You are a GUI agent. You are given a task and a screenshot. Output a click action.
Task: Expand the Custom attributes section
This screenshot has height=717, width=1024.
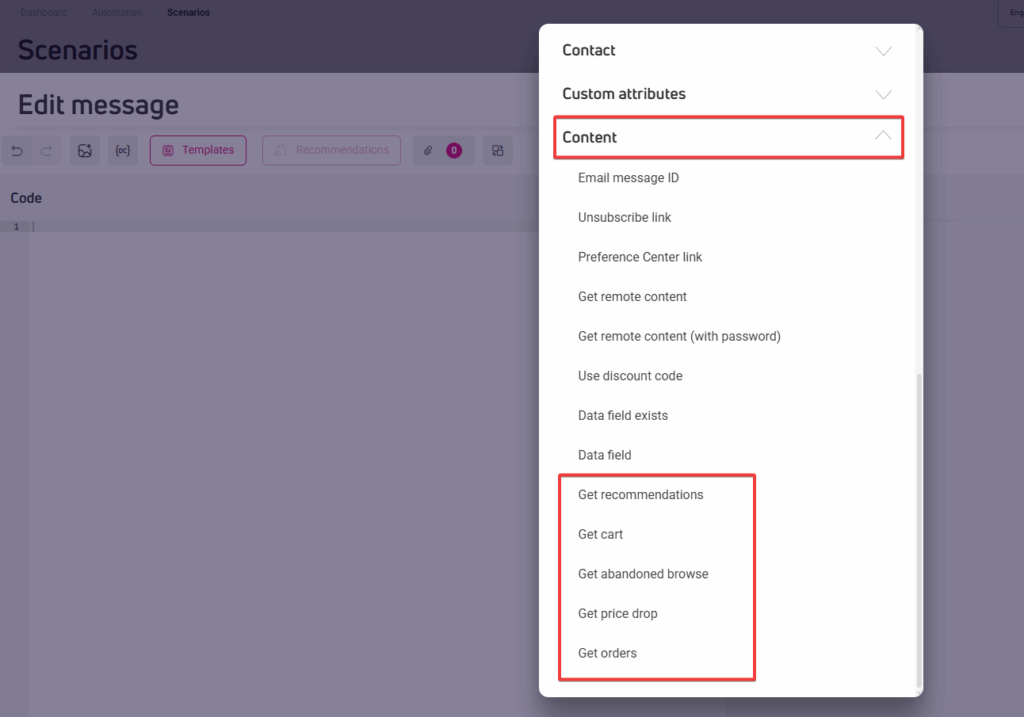click(x=727, y=94)
